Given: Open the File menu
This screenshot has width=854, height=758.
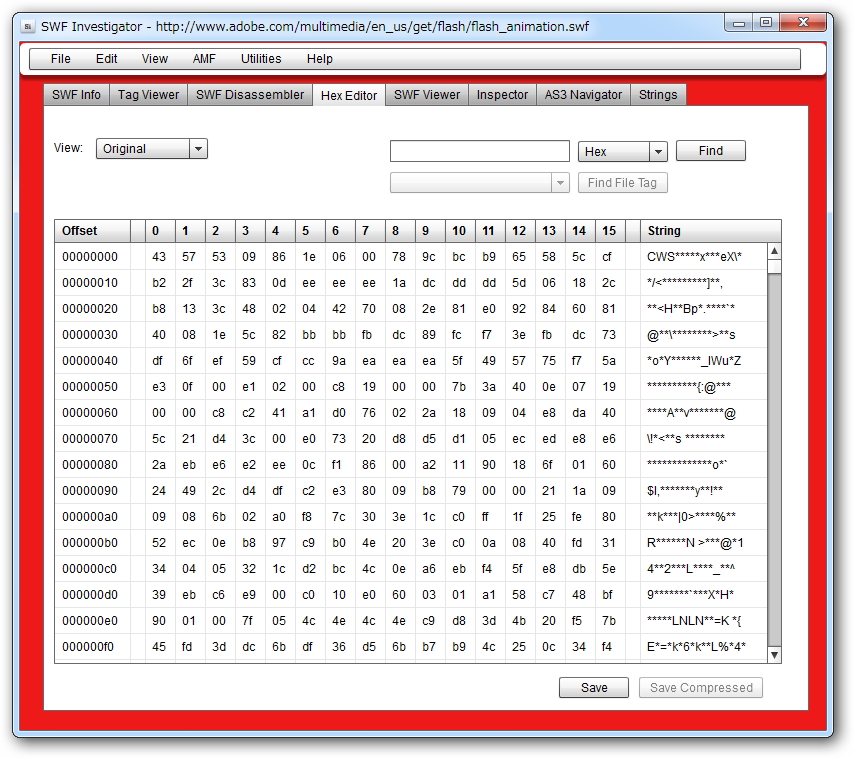Looking at the screenshot, I should [60, 59].
